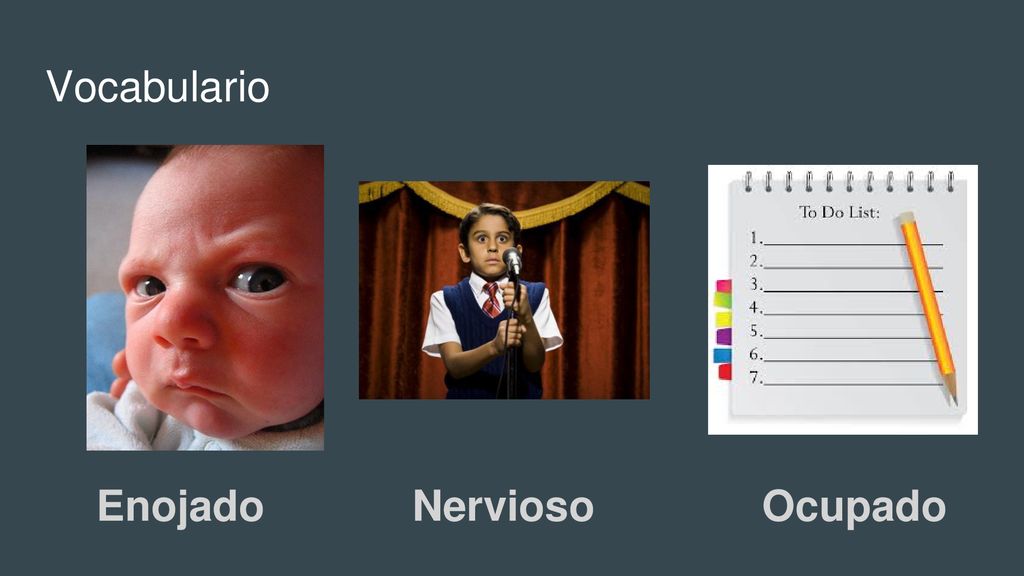Screen dimensions: 1024x576
Task: Click the spiral binding of the notepad
Action: coord(849,181)
